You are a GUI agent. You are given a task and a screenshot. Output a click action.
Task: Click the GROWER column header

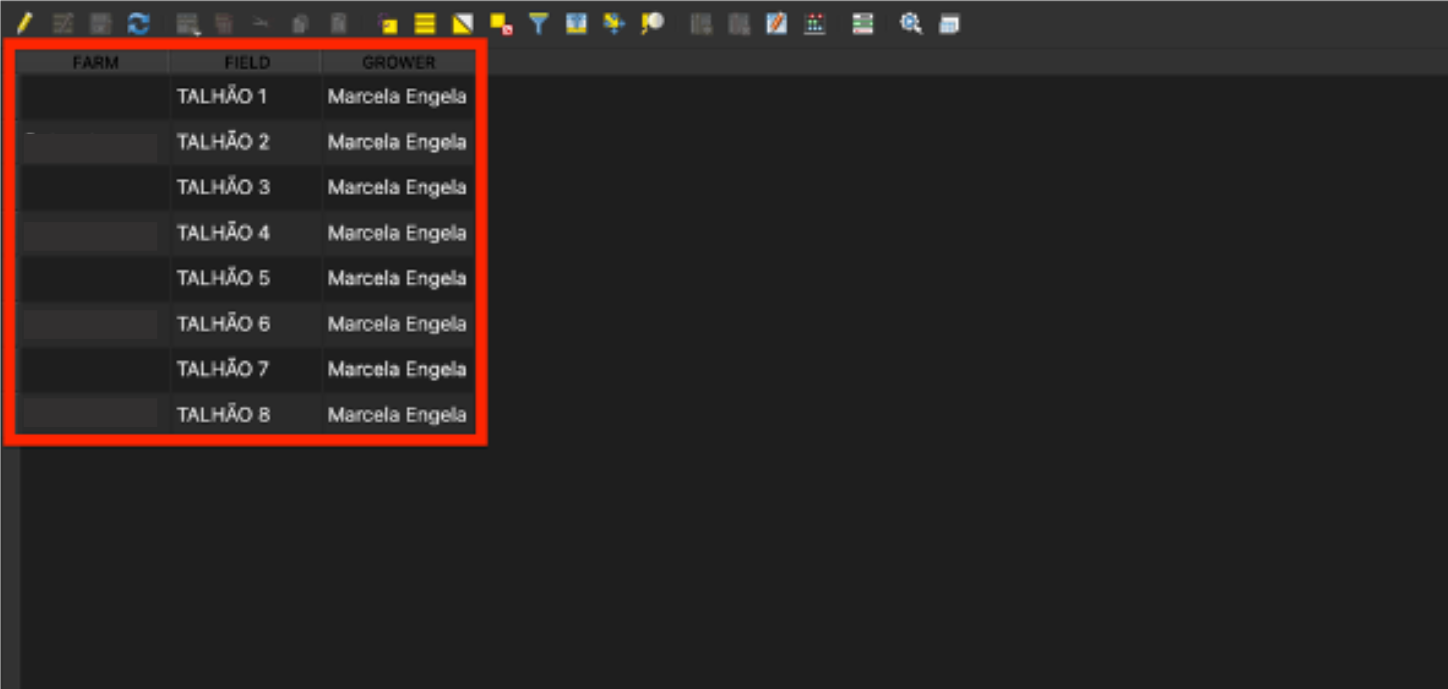click(x=398, y=63)
